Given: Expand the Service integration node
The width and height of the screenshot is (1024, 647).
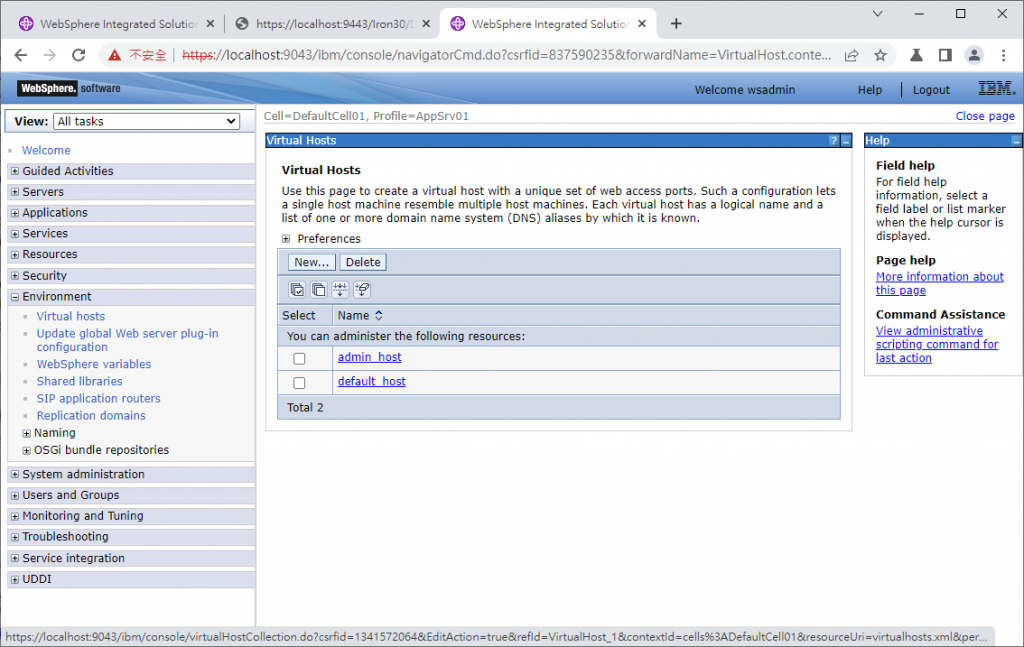Looking at the screenshot, I should click(x=15, y=558).
